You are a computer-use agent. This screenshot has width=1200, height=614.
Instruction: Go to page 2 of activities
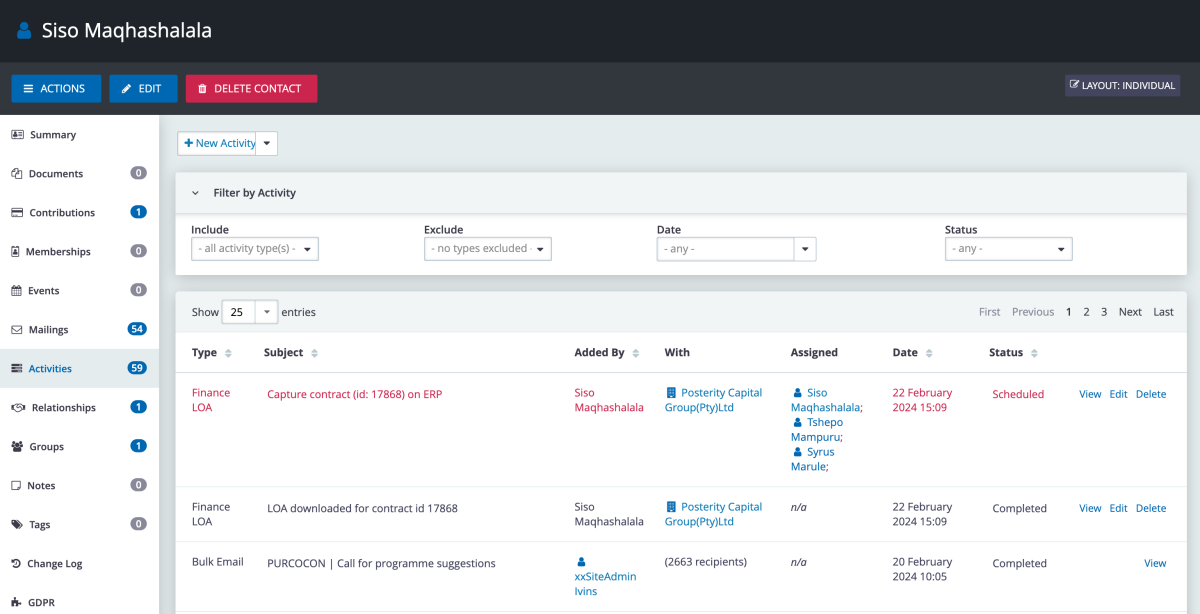tap(1086, 311)
